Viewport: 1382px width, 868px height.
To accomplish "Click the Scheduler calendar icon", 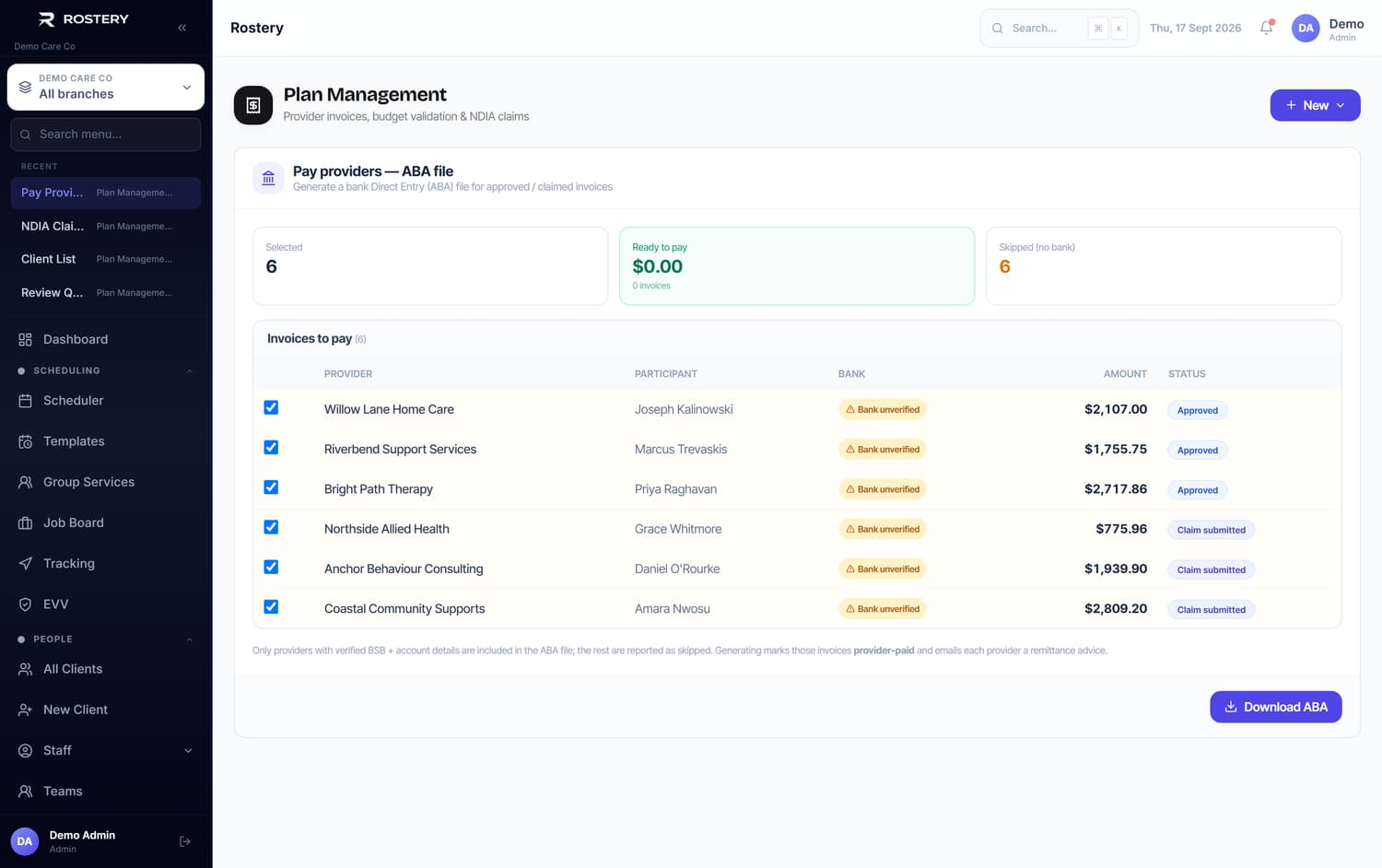I will pos(26,401).
